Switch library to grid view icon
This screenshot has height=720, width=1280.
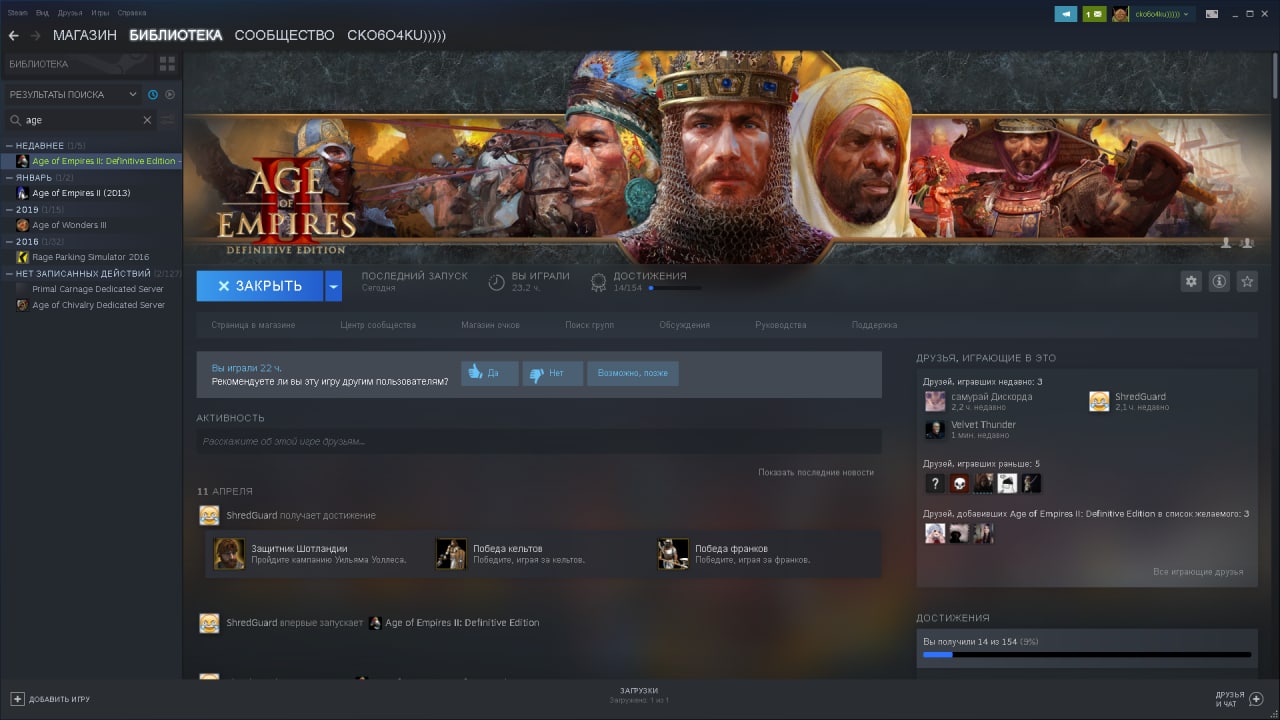point(167,64)
